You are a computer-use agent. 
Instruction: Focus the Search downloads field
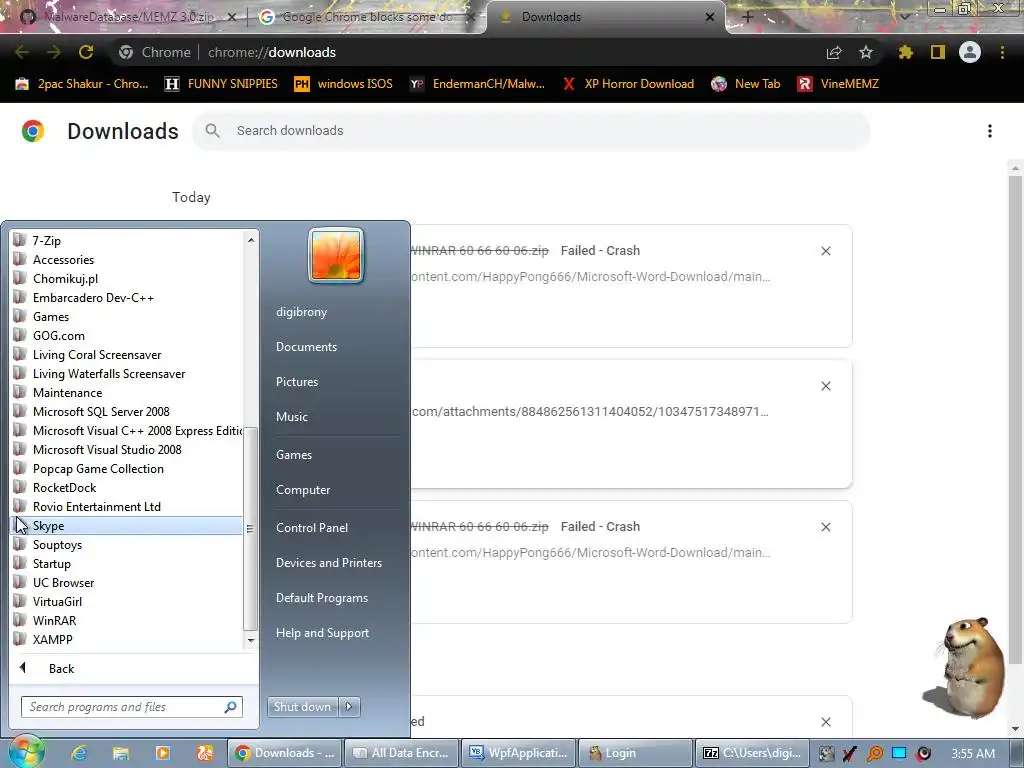click(x=530, y=131)
